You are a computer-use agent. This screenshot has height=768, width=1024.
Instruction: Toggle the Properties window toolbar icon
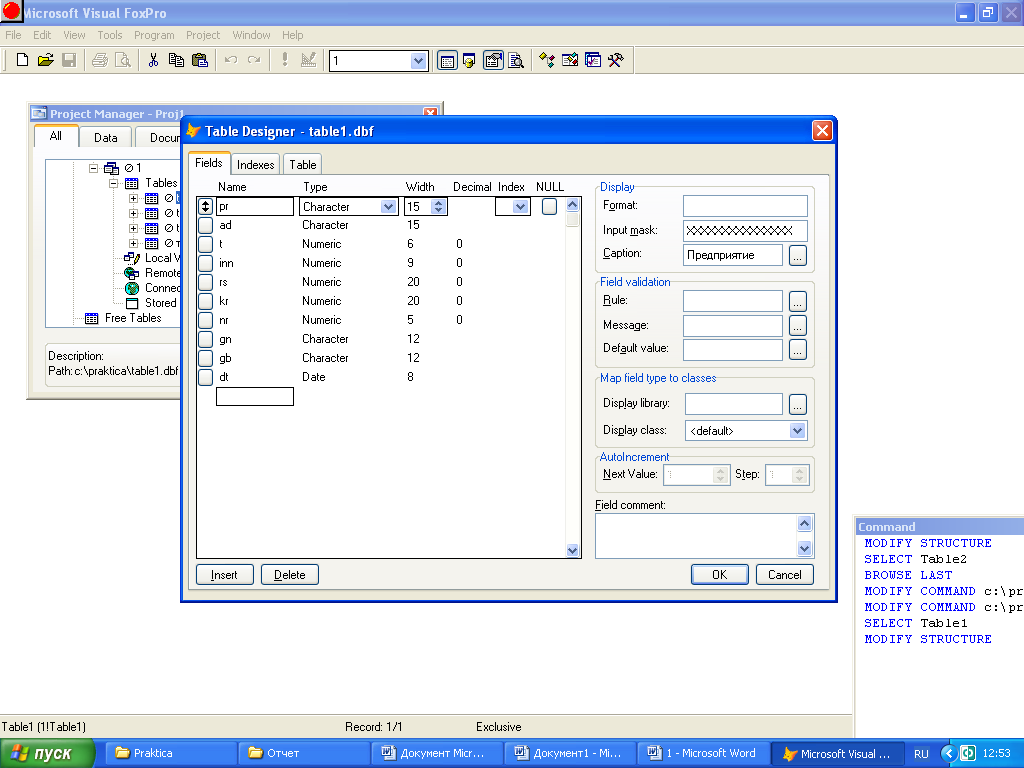[493, 61]
